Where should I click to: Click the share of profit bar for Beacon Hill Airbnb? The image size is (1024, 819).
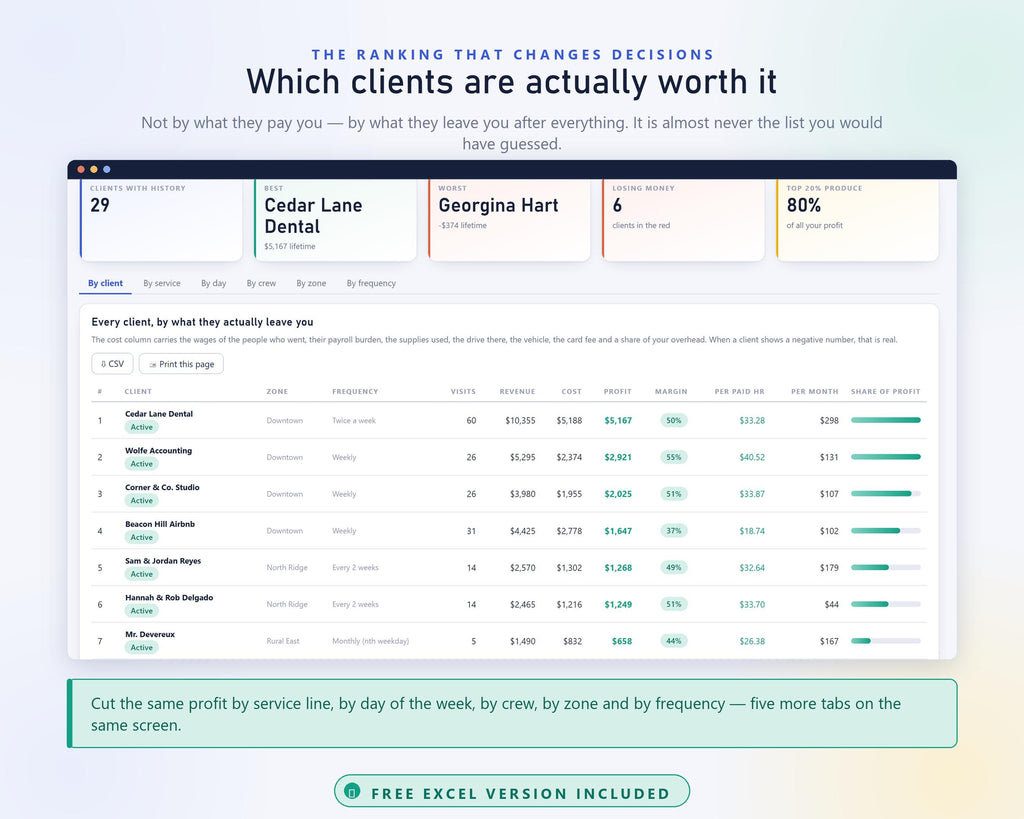pos(886,530)
